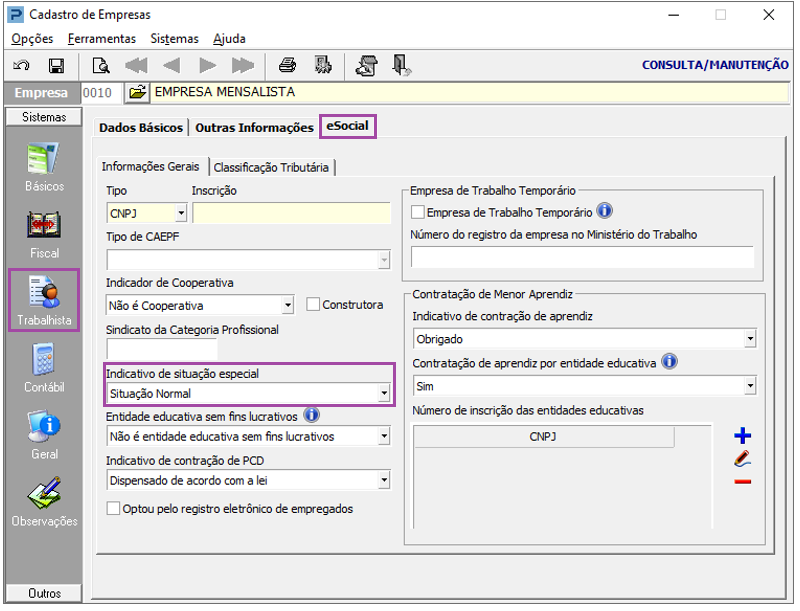Open Entidade educativa sem fins lucrativos dropdown
Screen dimensions: 800x611
(384, 437)
